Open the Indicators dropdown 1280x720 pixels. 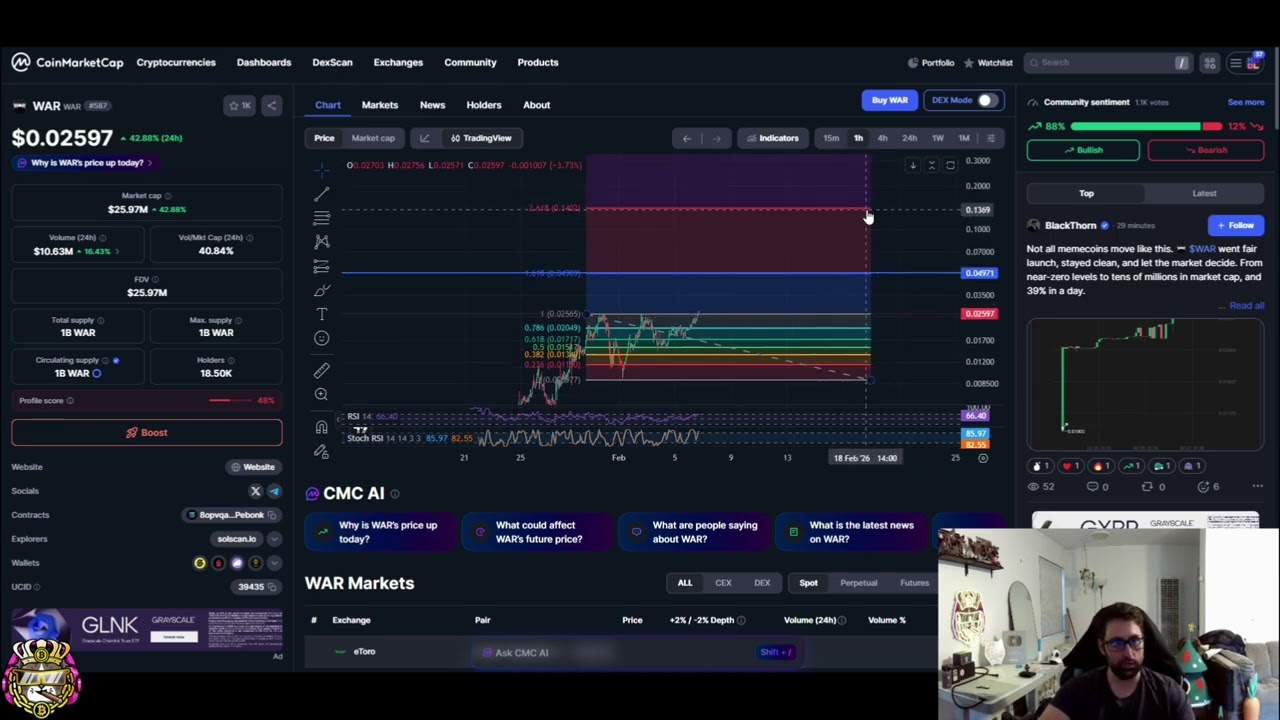(773, 138)
